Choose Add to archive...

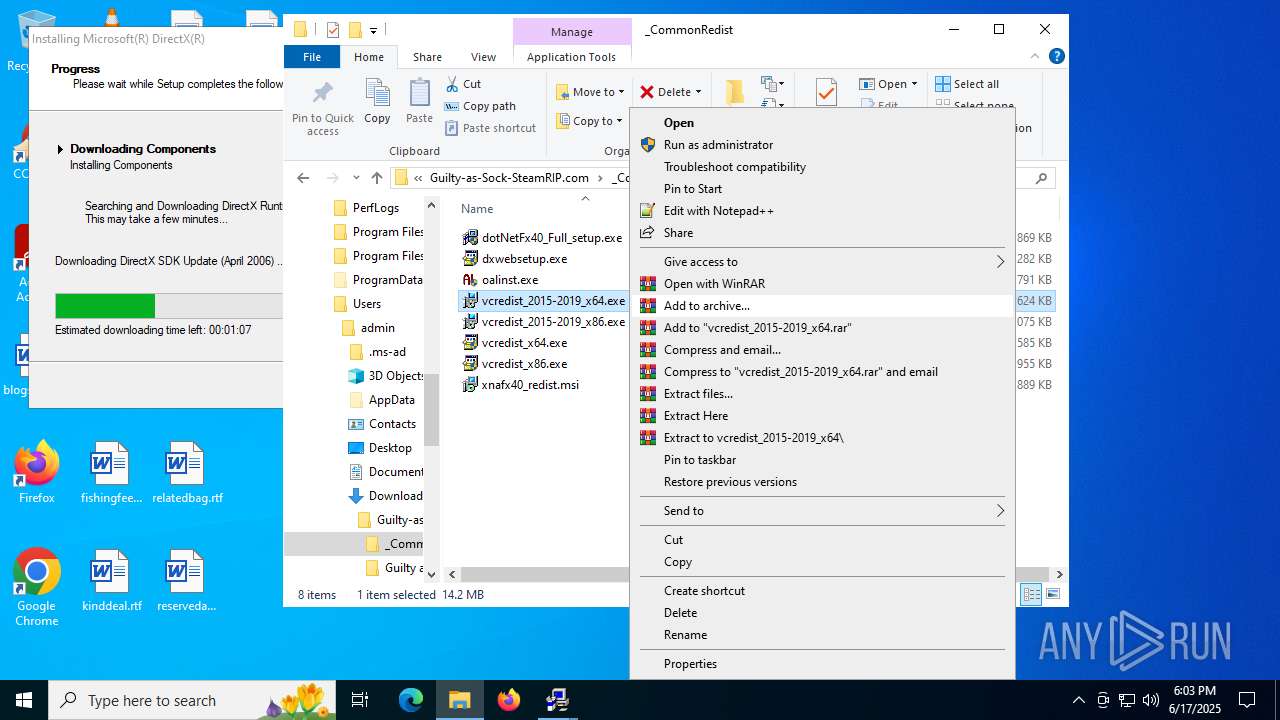[822, 306]
